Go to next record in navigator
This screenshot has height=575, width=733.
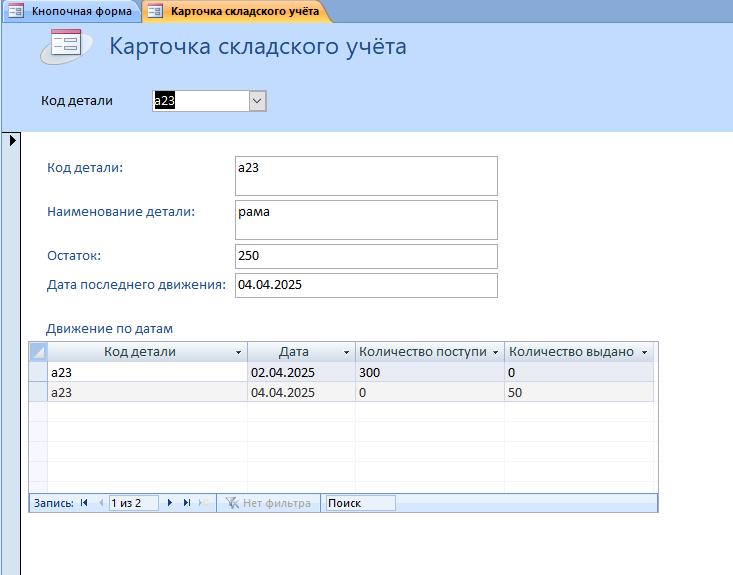pos(170,503)
